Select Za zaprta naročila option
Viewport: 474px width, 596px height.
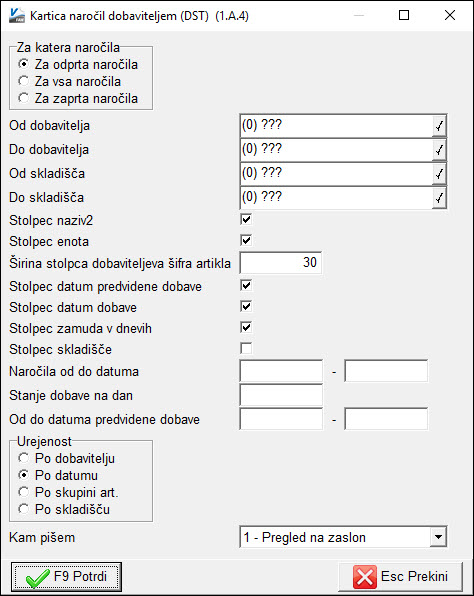point(24,98)
